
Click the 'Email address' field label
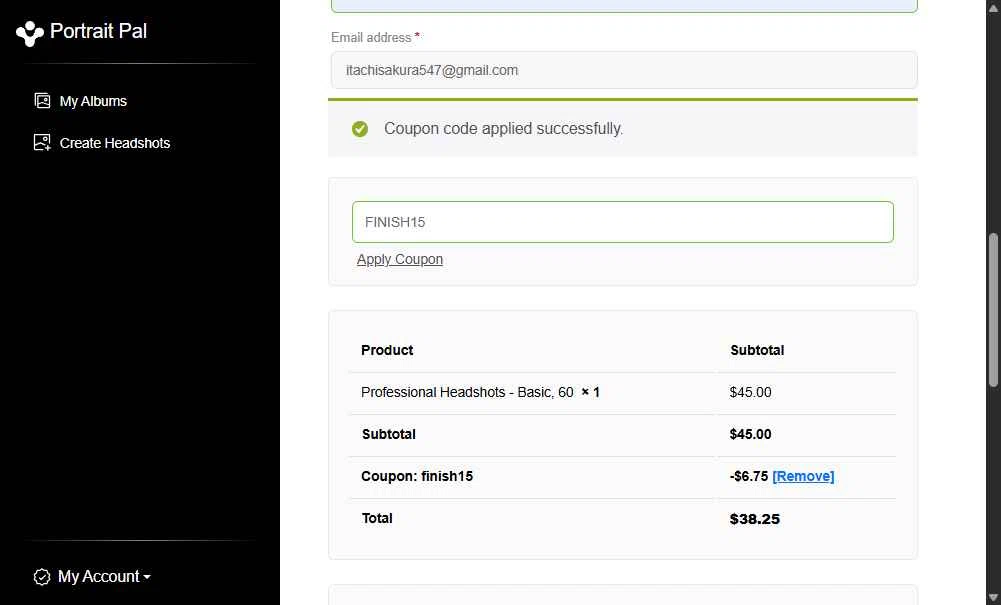[x=371, y=37]
